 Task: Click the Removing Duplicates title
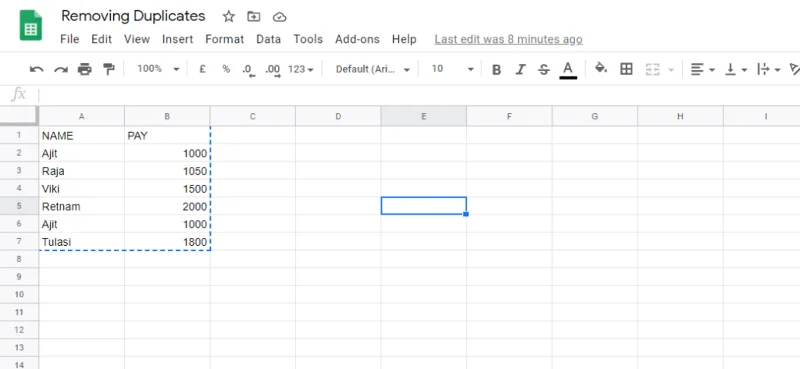coord(133,16)
